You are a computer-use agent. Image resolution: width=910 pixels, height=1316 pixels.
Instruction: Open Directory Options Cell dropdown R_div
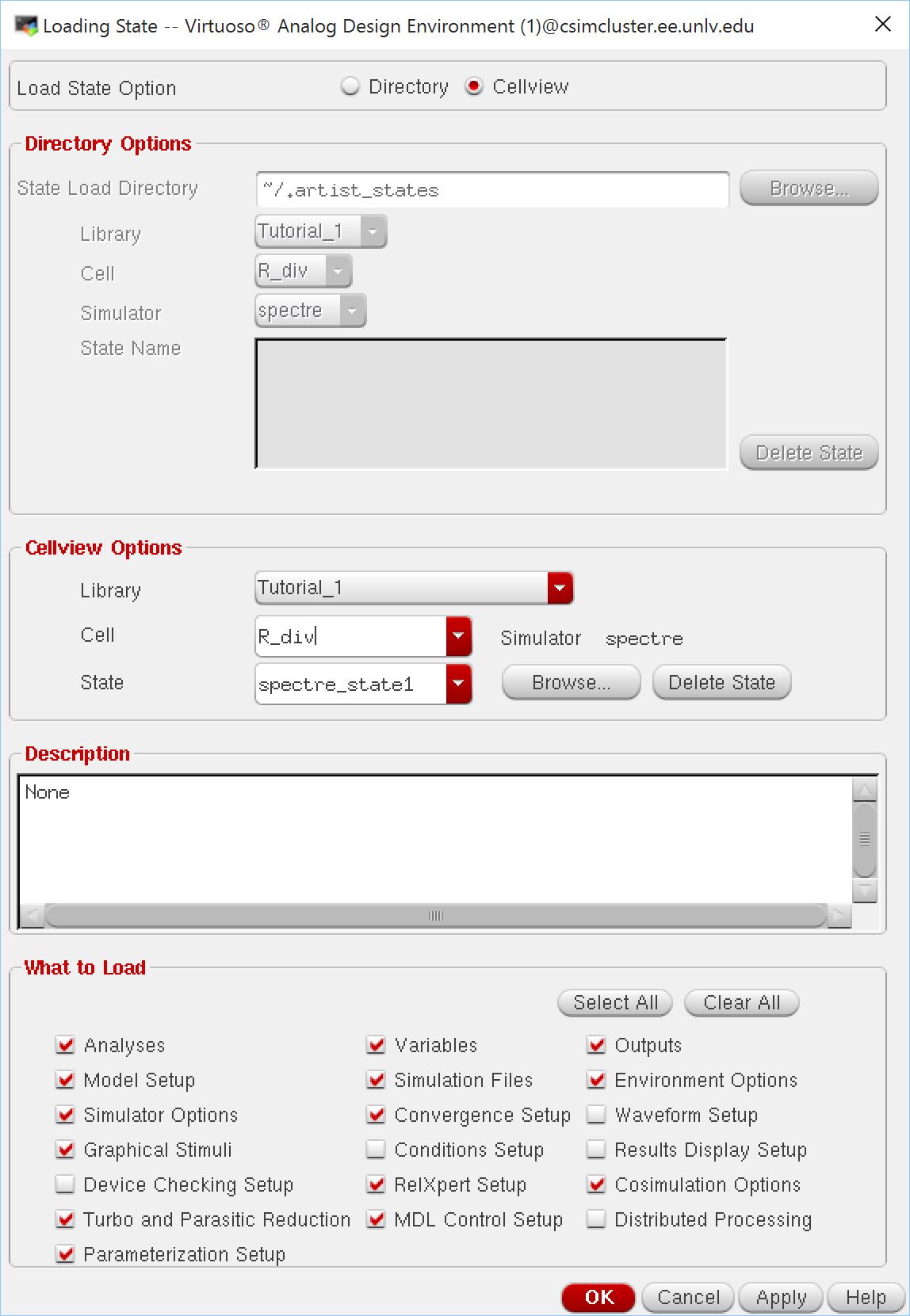(303, 271)
